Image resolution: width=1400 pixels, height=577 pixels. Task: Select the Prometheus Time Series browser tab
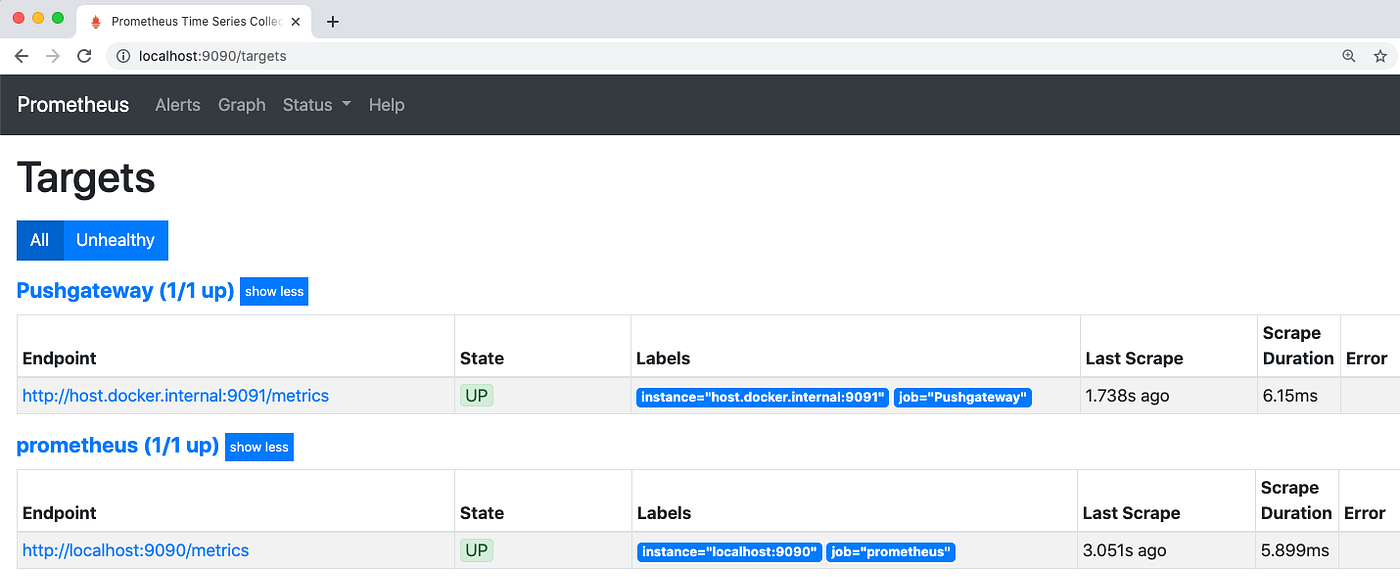(195, 21)
